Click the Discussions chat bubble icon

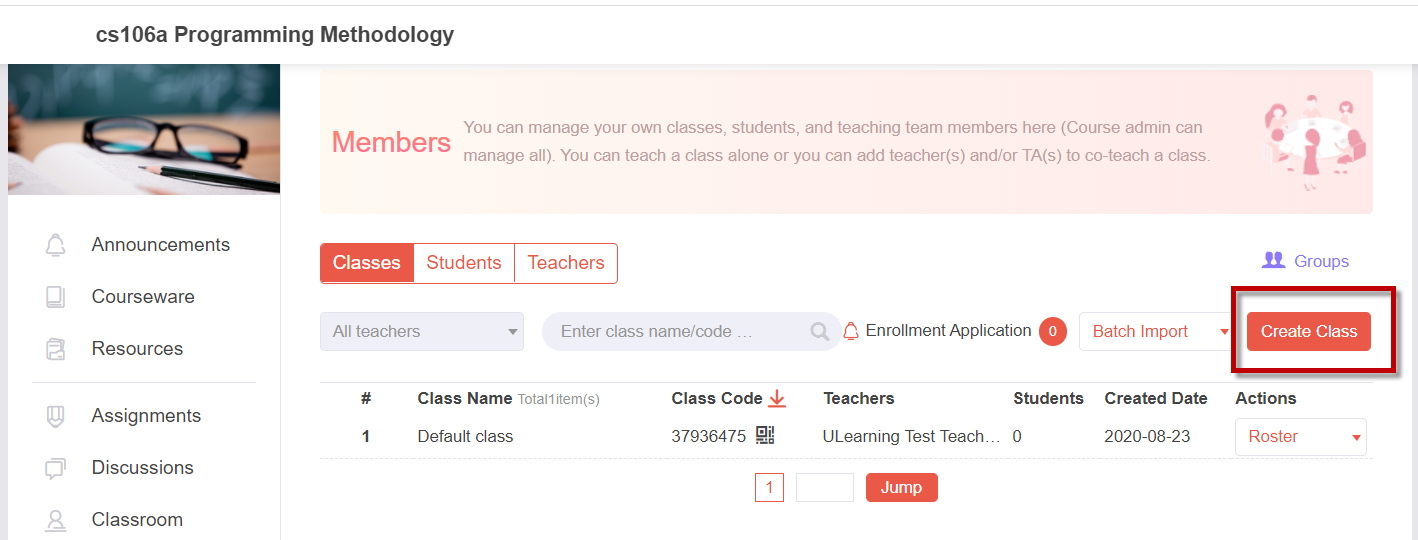(x=56, y=468)
